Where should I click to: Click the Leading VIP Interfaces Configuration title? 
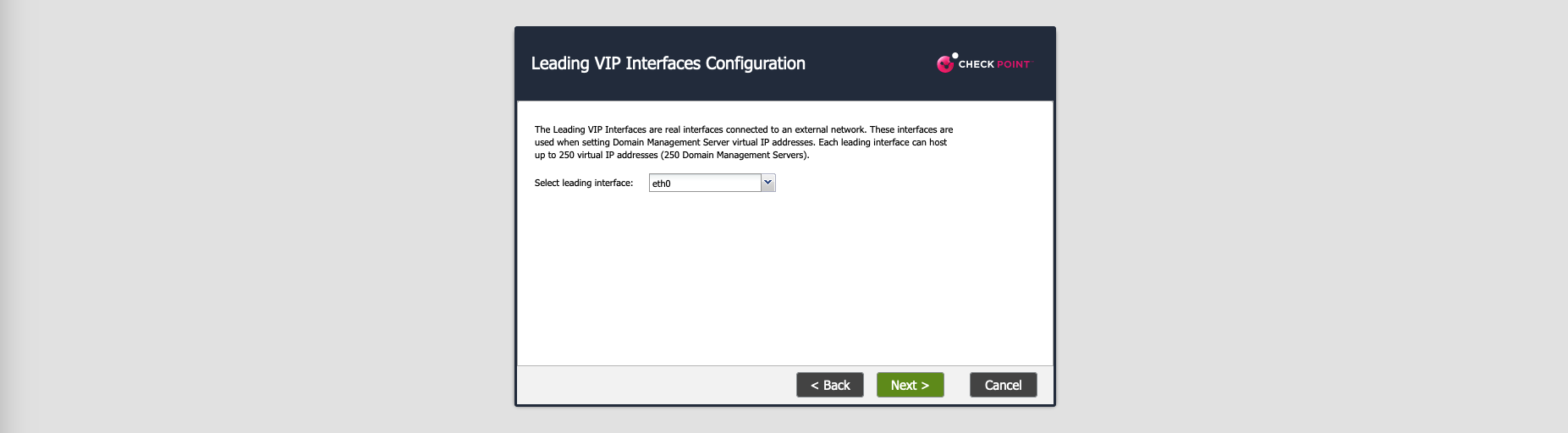(x=668, y=63)
